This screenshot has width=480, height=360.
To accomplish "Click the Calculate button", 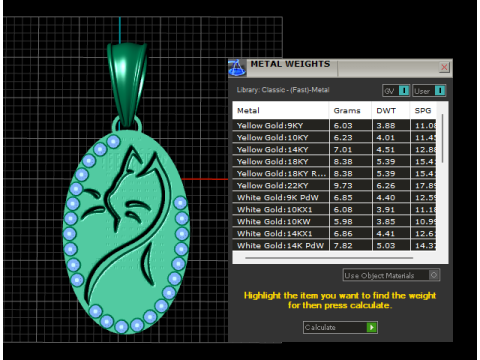I will click(340, 327).
